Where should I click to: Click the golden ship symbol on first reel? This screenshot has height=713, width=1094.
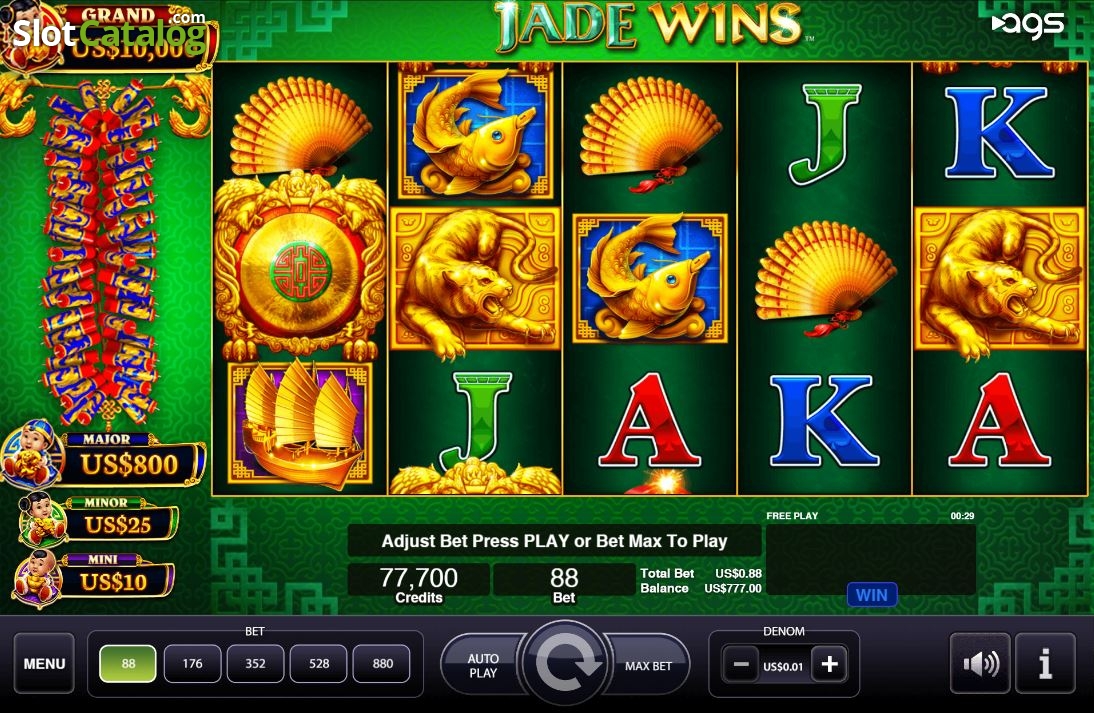(x=300, y=423)
